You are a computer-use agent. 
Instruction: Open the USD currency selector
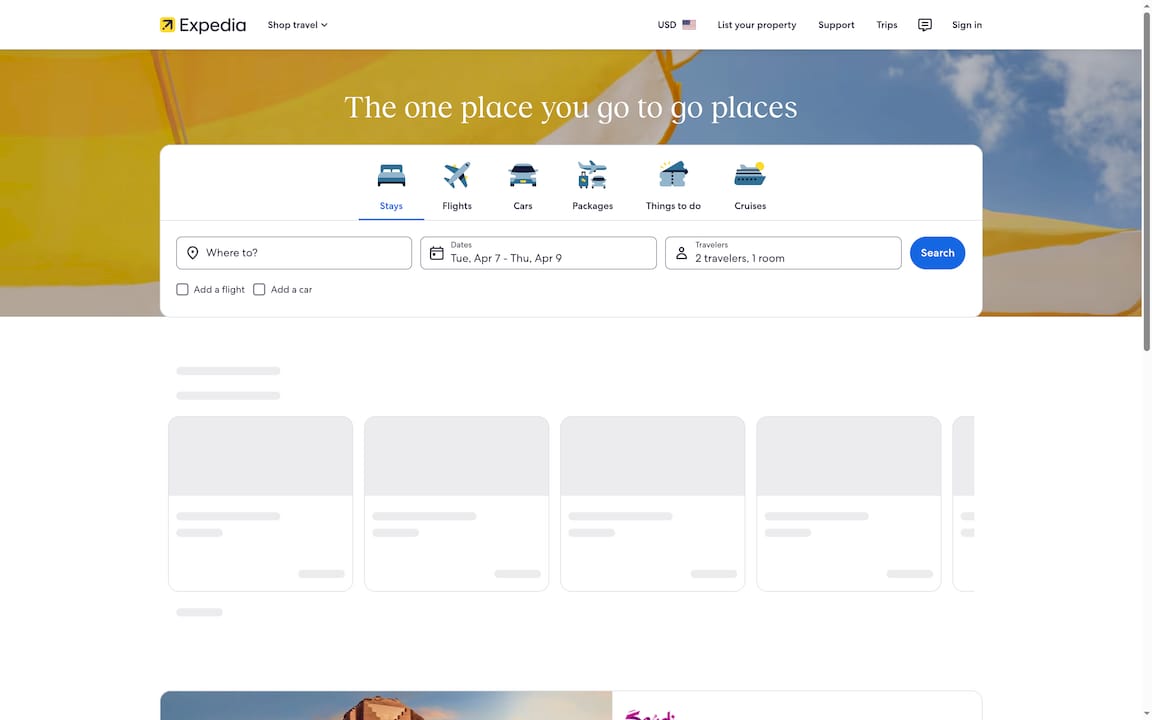[x=675, y=25]
